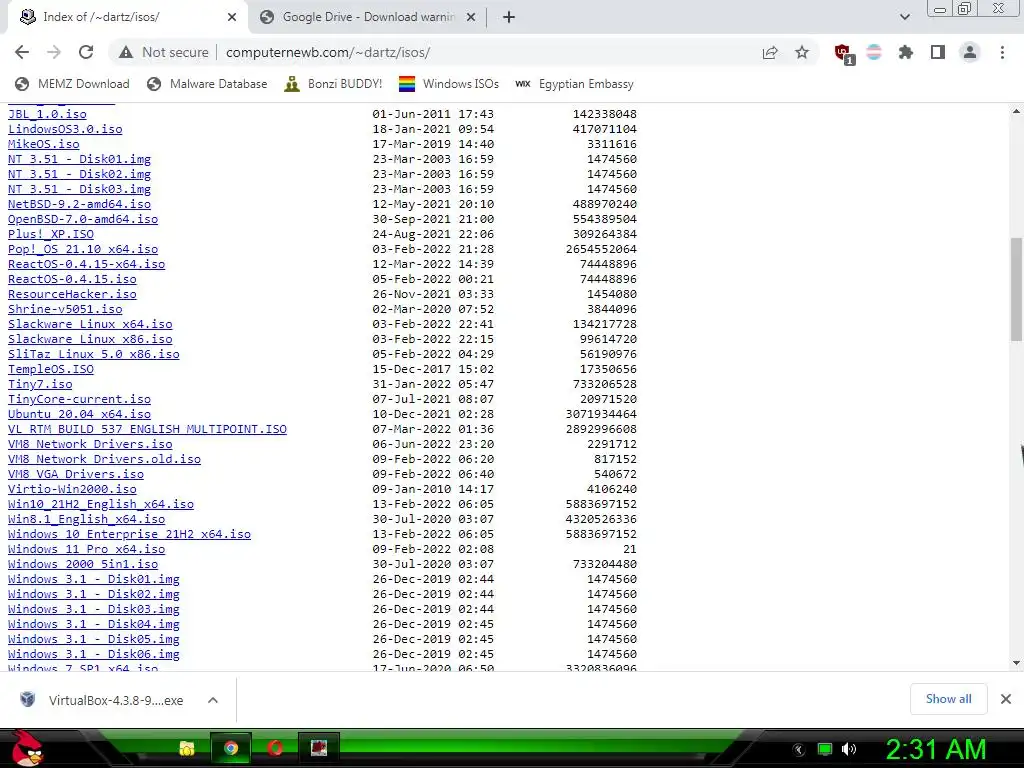
Task: Download Slackware Linux x64.iso
Action: click(90, 325)
